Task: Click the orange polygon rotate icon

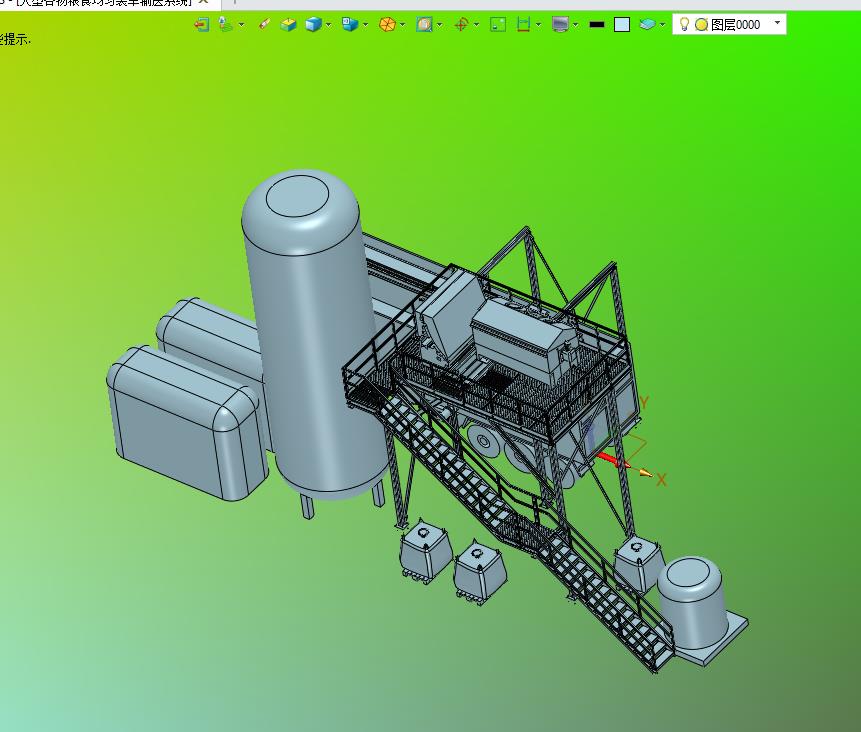Action: 387,25
